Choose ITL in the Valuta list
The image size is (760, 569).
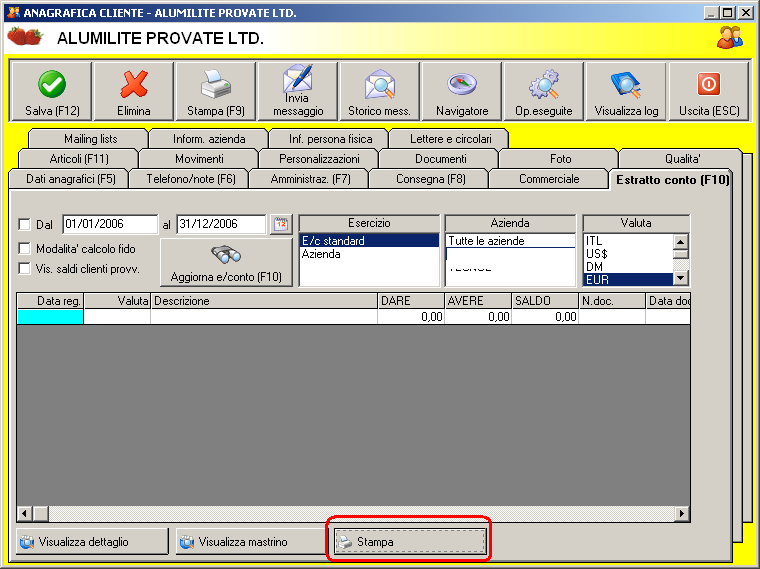[x=628, y=241]
